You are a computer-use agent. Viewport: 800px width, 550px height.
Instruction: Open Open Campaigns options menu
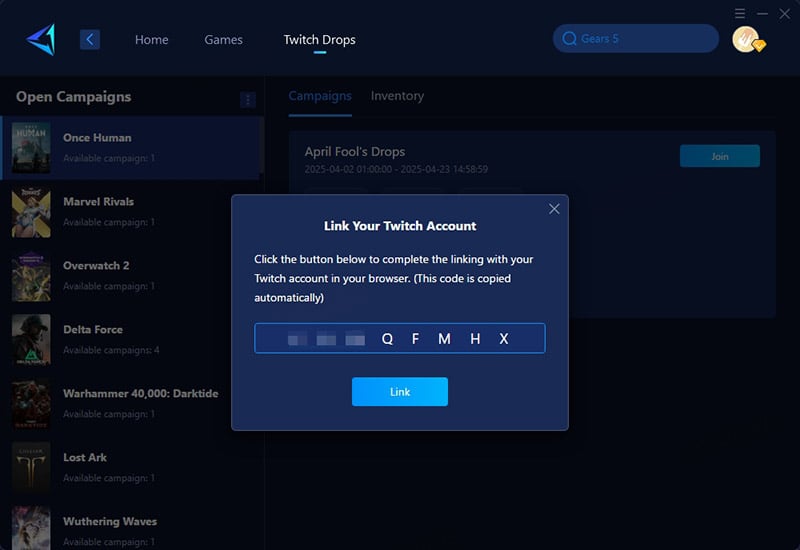tap(248, 99)
